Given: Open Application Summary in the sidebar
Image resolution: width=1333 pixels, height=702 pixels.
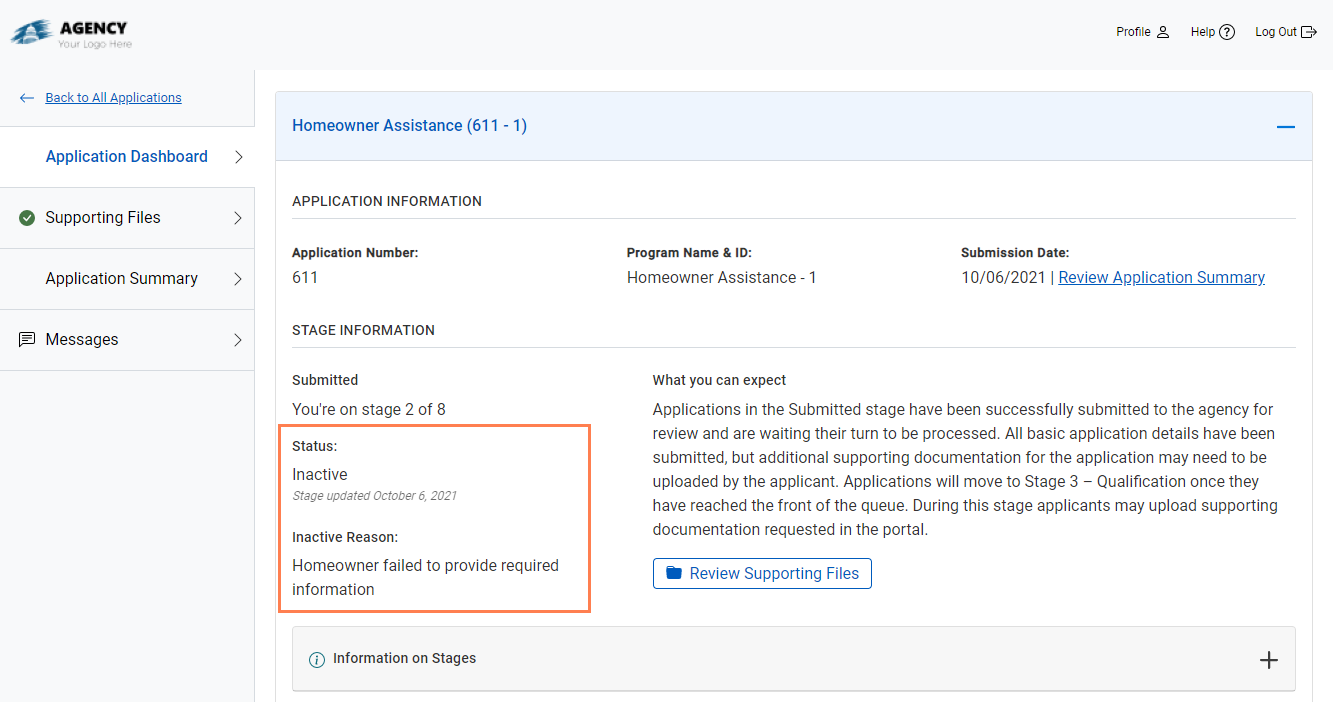Looking at the screenshot, I should pos(121,279).
